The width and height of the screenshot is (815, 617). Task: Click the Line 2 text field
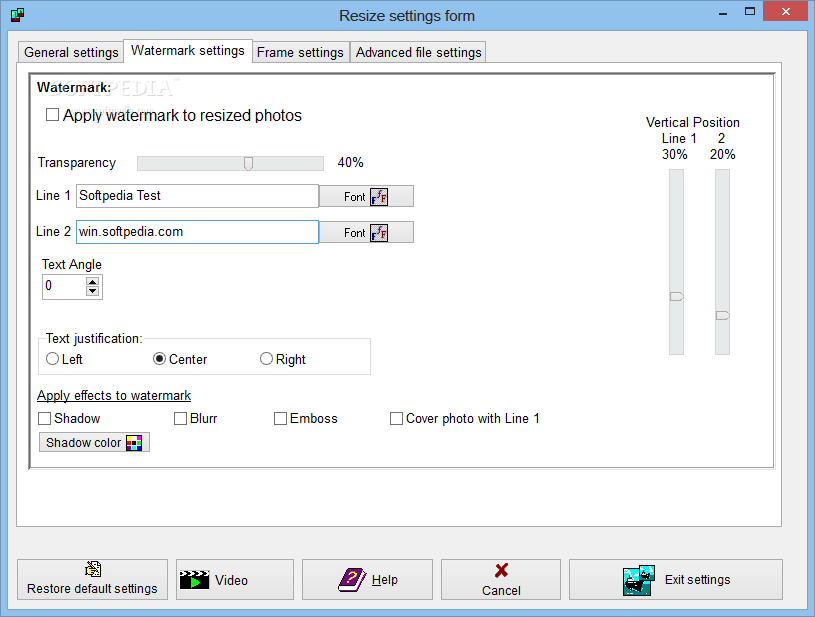(x=198, y=232)
